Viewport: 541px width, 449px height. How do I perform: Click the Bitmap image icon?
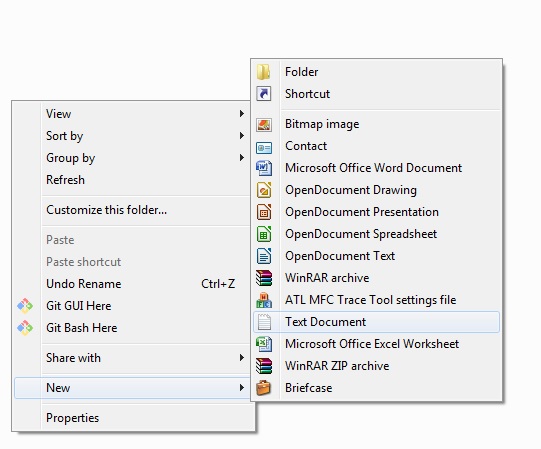coord(264,124)
